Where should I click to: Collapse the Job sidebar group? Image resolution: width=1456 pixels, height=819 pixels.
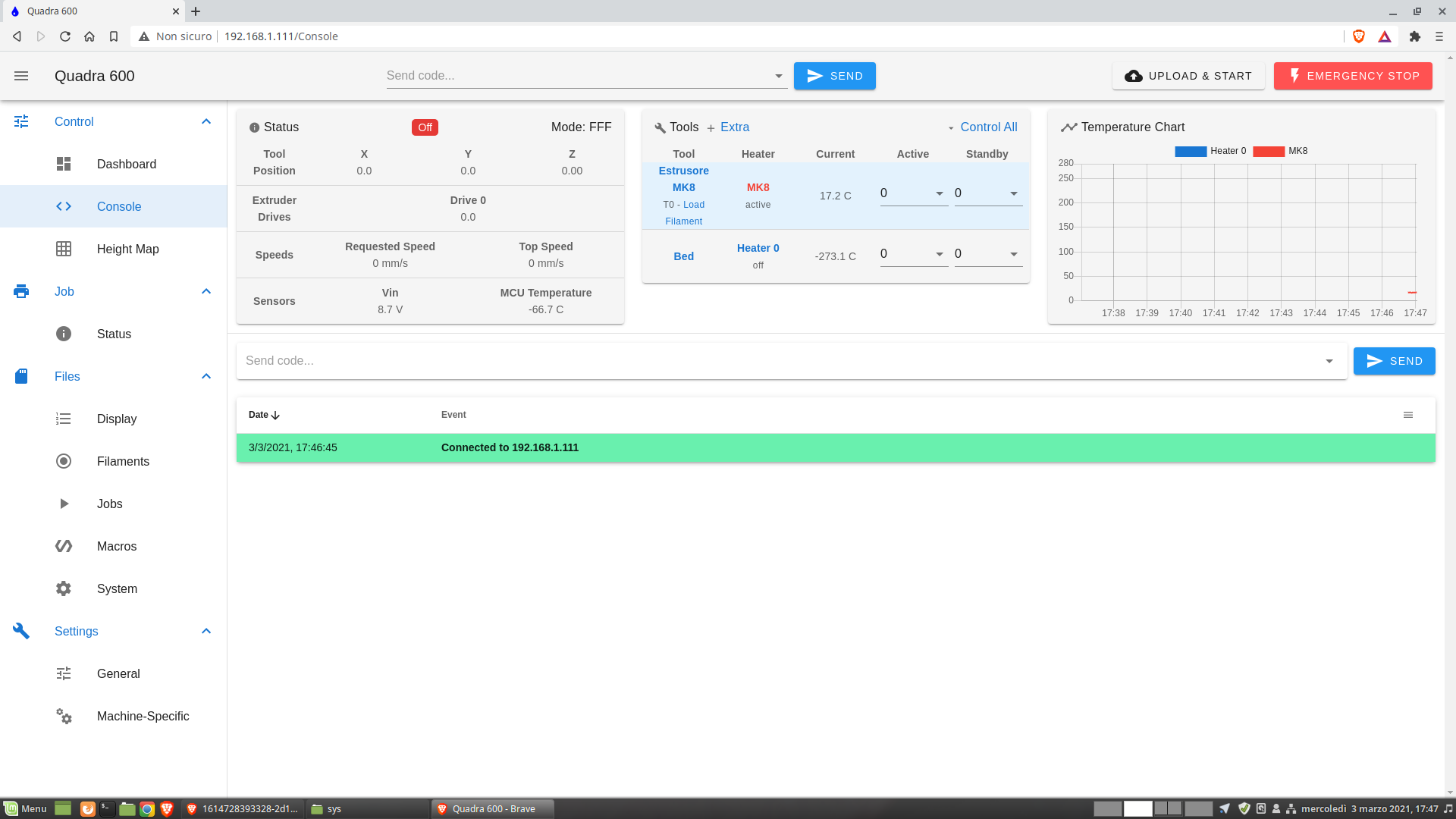(x=206, y=291)
